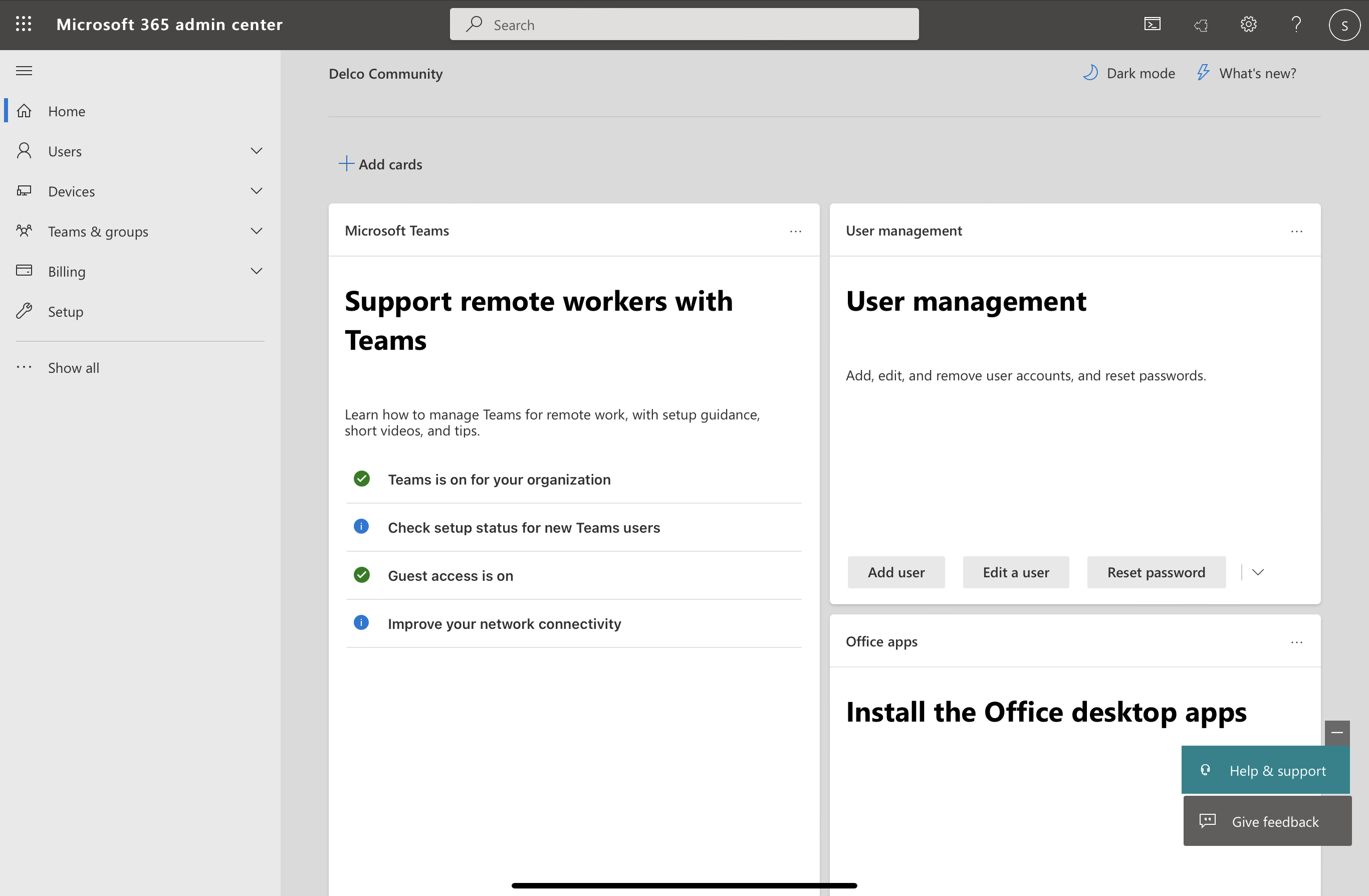Viewport: 1369px width, 896px height.
Task: Click the Microsoft Teams card title
Action: tap(397, 231)
